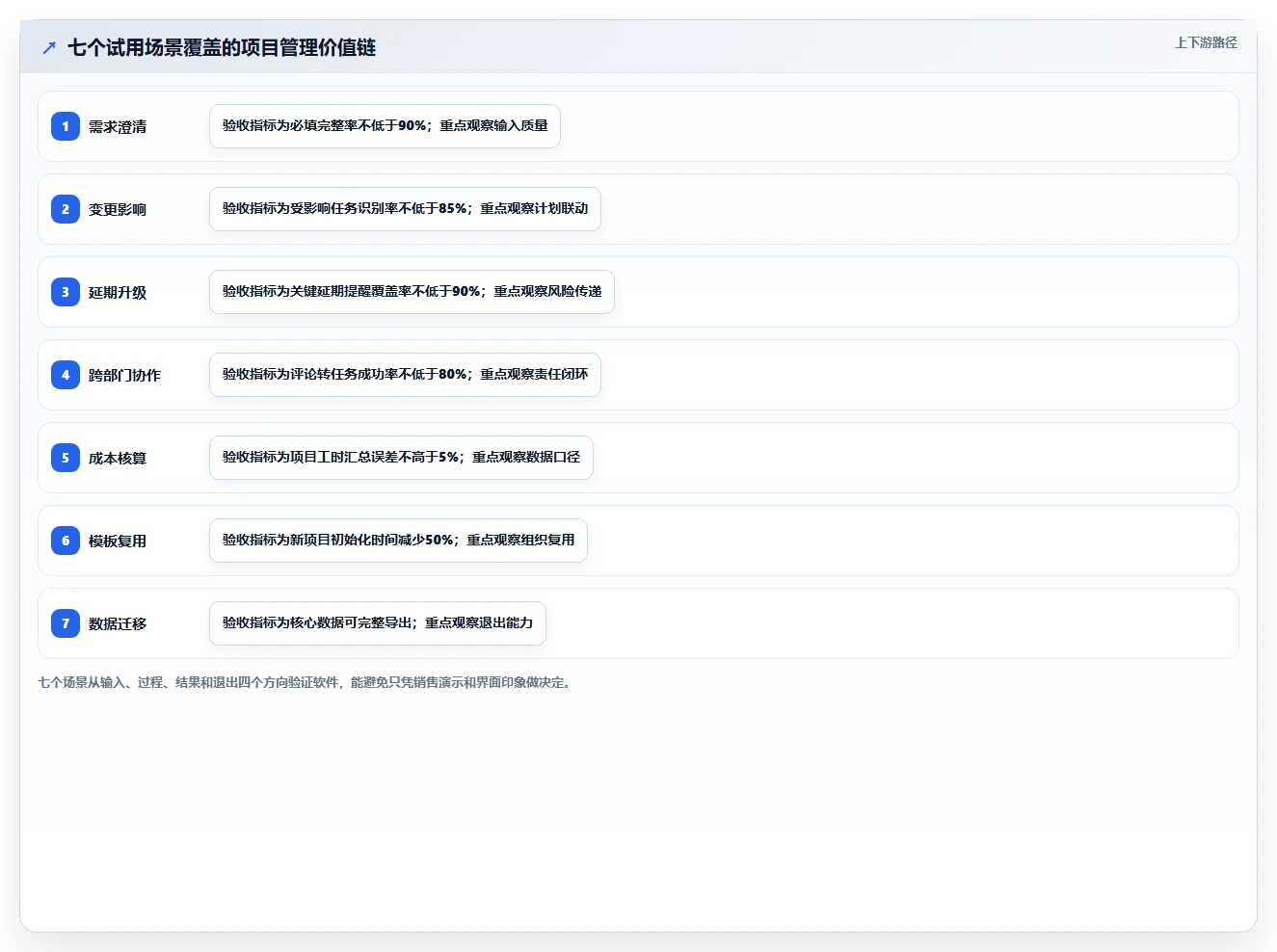
Task: Open the 关键延期提醒覆盖率不低于90% criteria box
Action: [412, 292]
